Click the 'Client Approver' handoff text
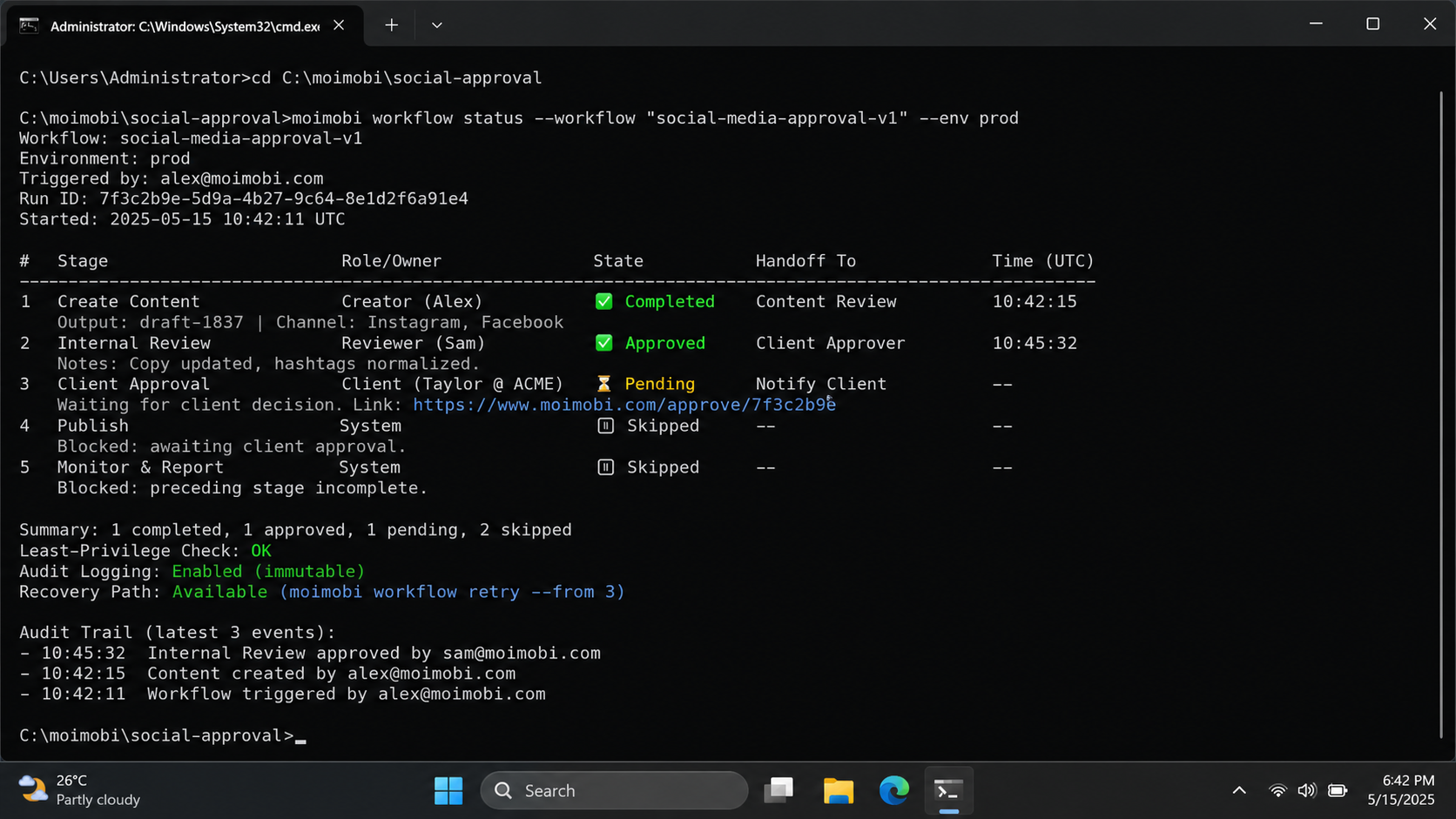The image size is (1456, 819). [831, 343]
